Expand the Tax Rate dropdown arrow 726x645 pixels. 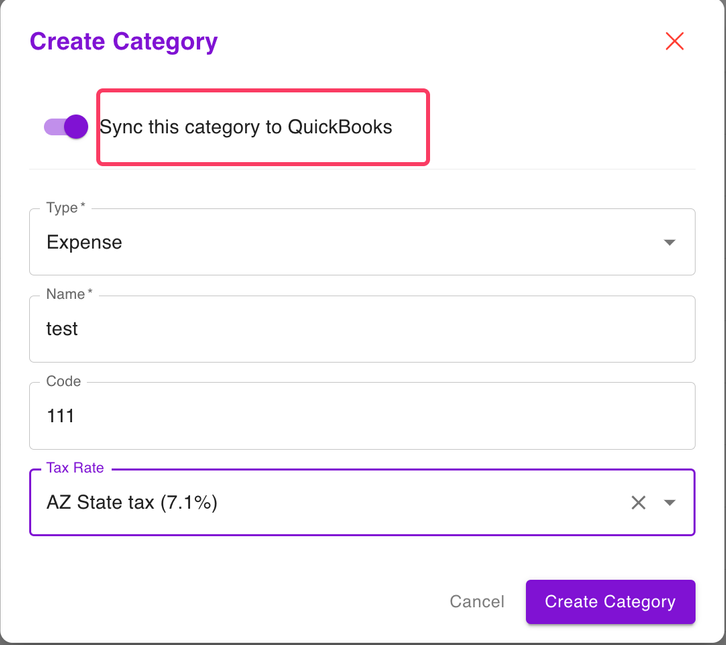click(670, 503)
